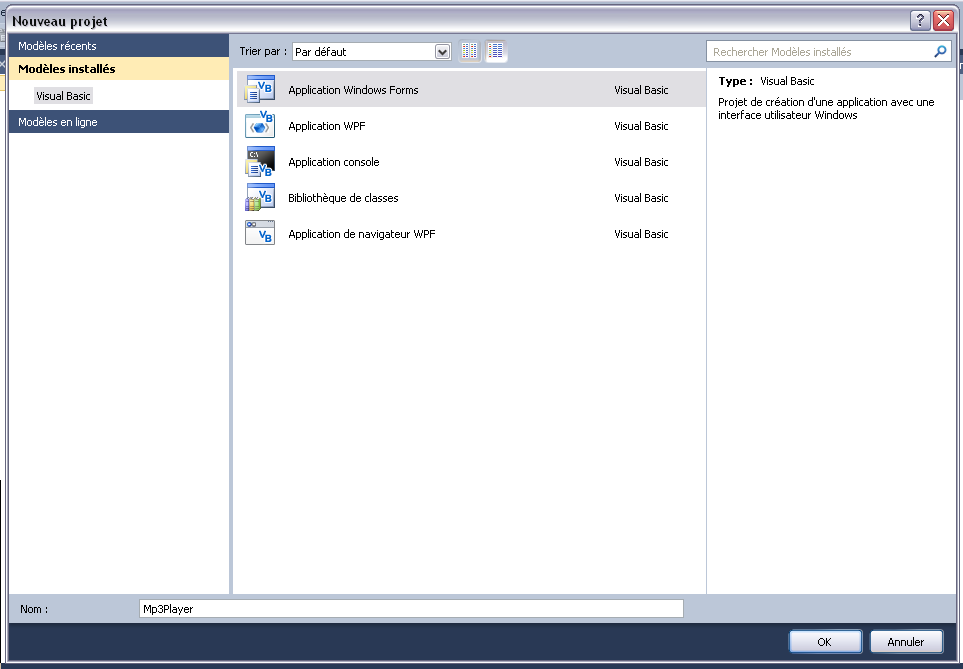Switch to medium icons list view
This screenshot has width=963, height=669.
click(496, 52)
